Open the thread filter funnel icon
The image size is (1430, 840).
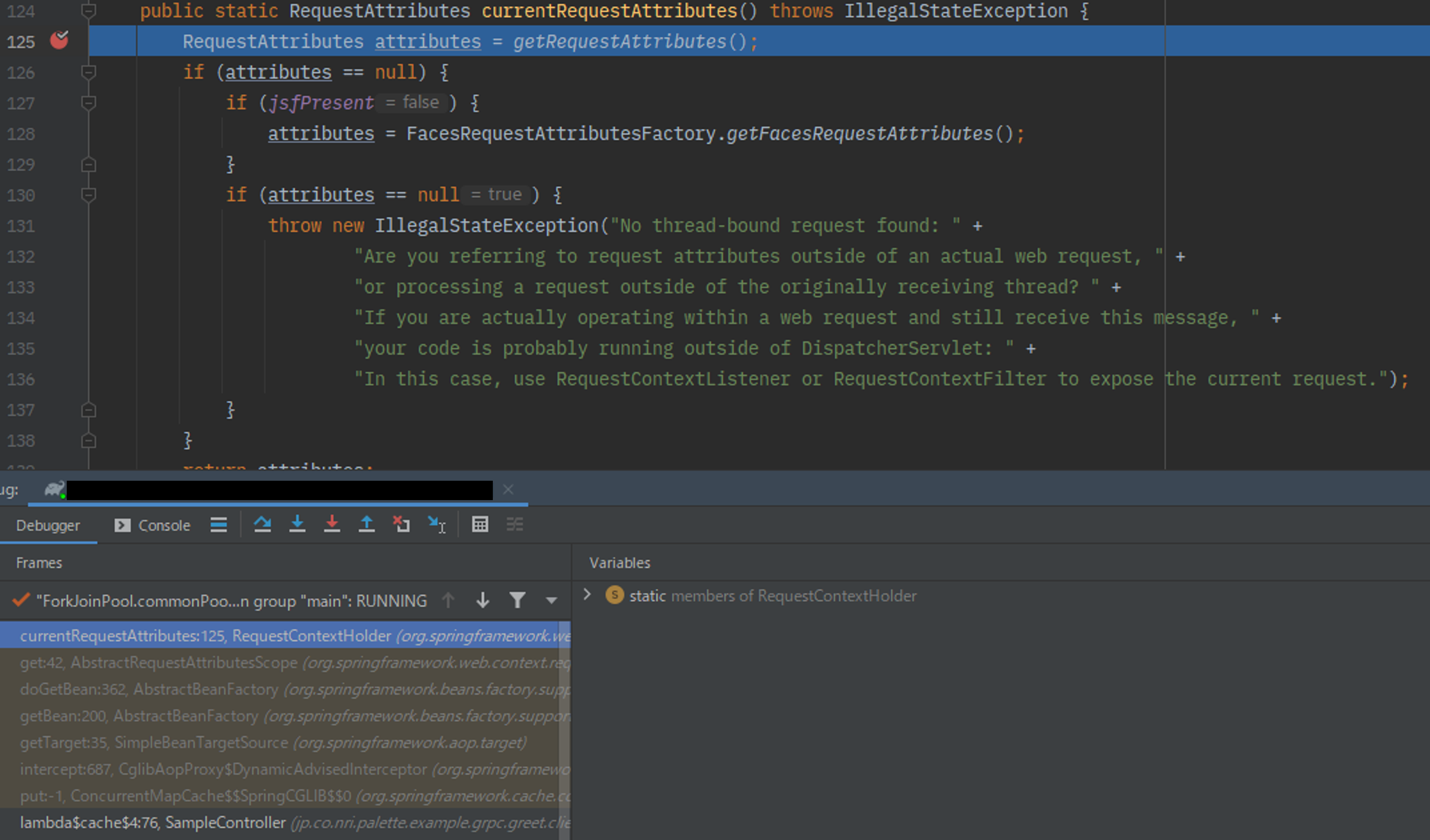point(517,599)
